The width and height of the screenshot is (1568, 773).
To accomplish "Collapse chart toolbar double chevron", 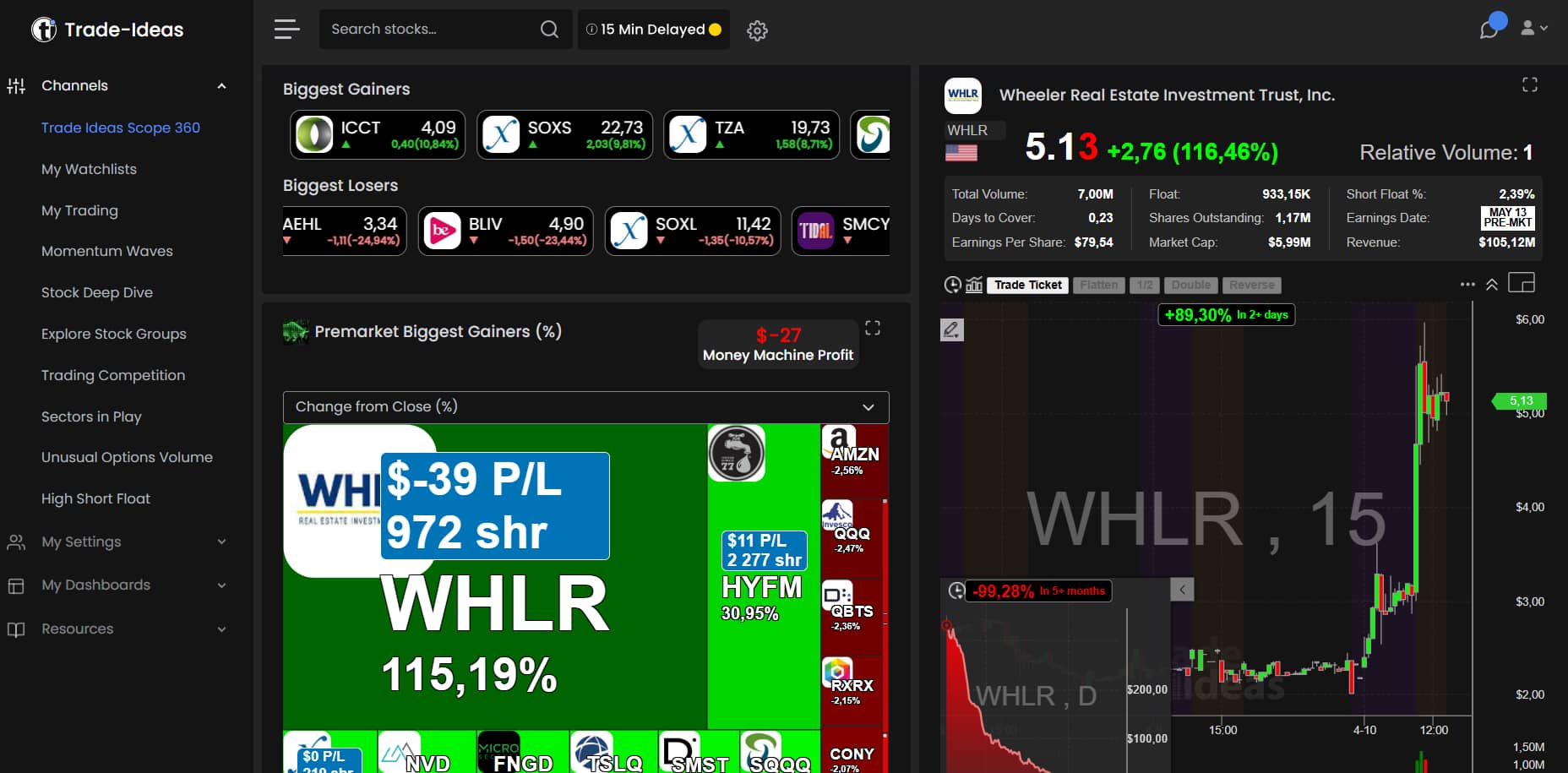I will point(1492,285).
